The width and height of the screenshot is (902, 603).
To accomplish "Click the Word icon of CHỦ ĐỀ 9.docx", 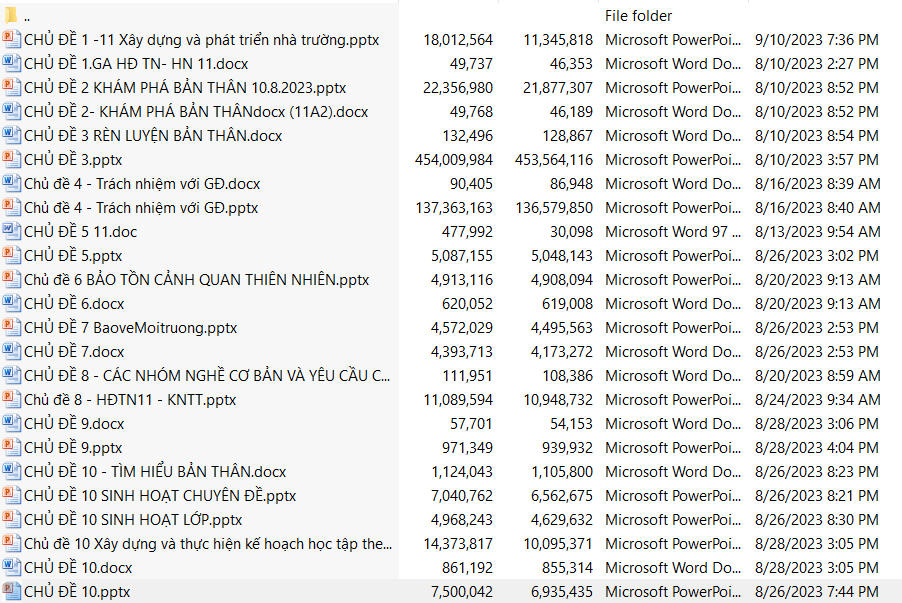I will click(11, 424).
